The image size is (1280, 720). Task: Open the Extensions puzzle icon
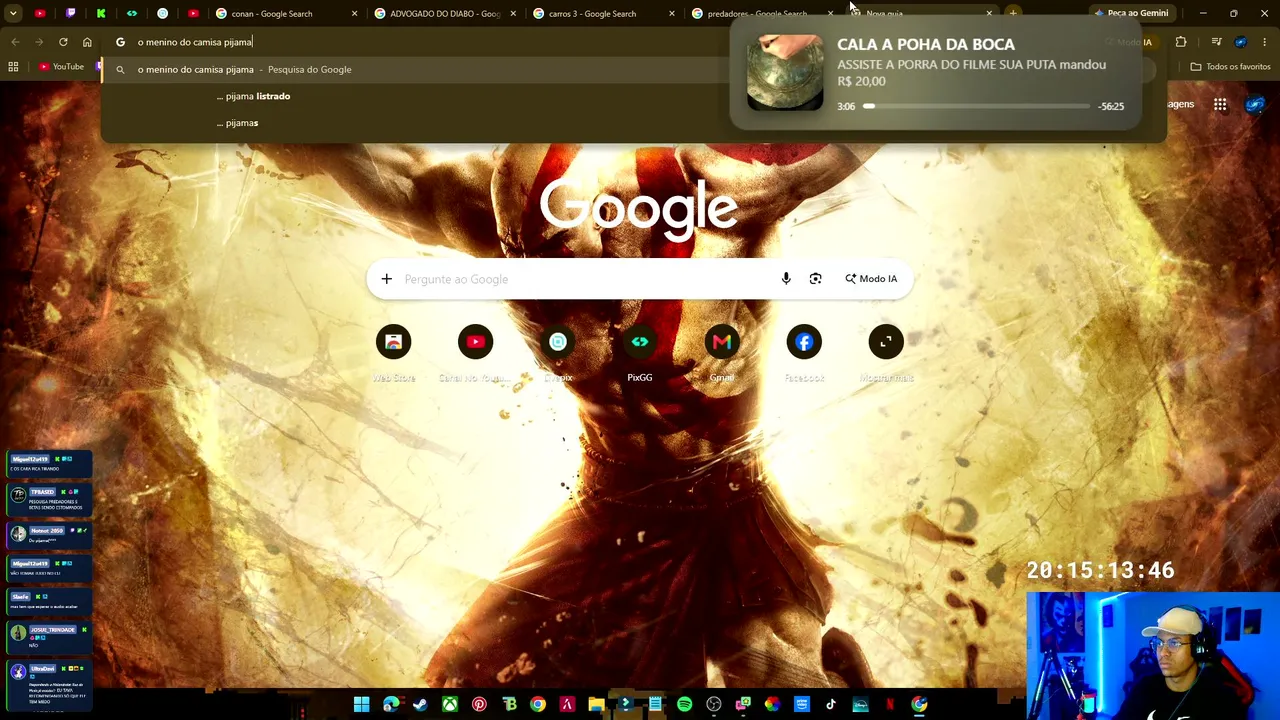coord(1181,42)
